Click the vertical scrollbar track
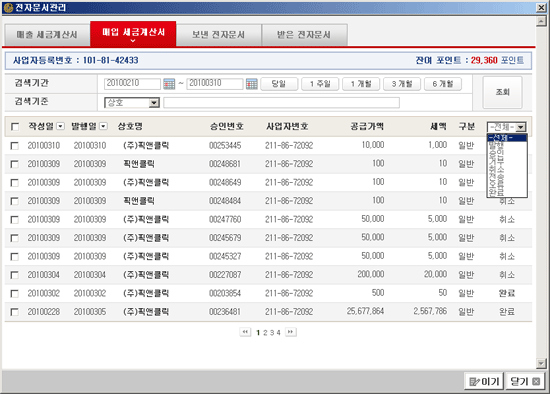This screenshot has height=394, width=550. pos(541,193)
